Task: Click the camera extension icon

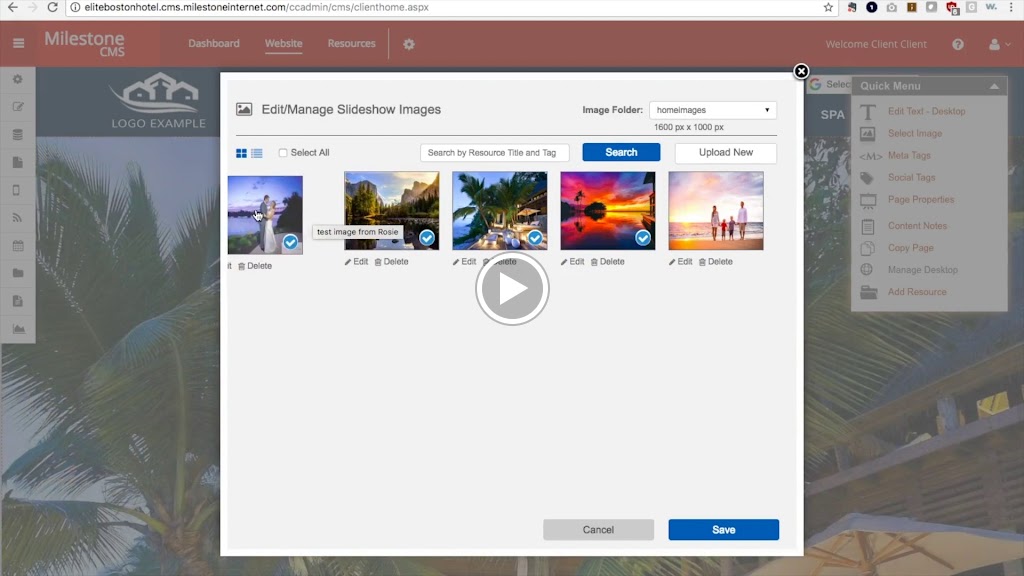Action: [891, 7]
